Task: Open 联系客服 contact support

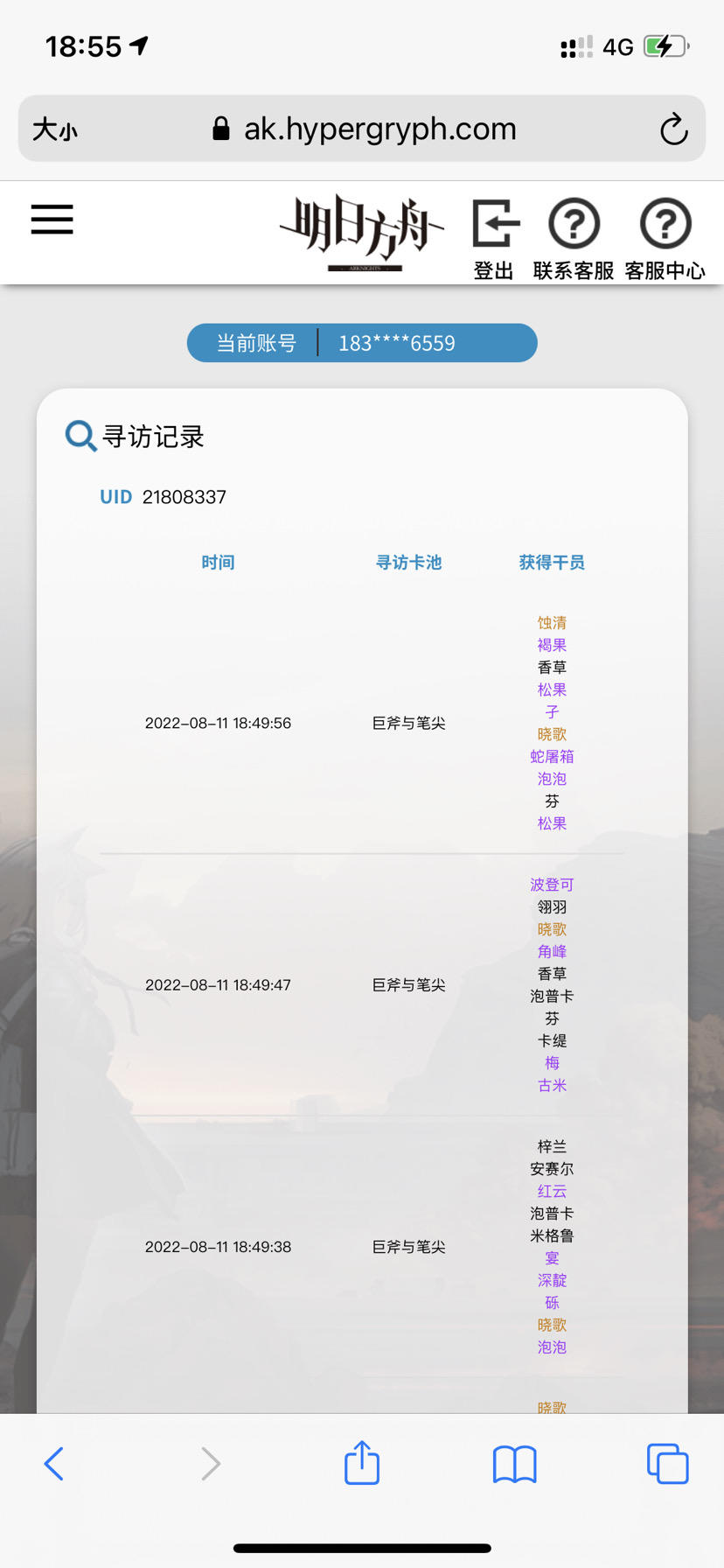Action: 574,240
